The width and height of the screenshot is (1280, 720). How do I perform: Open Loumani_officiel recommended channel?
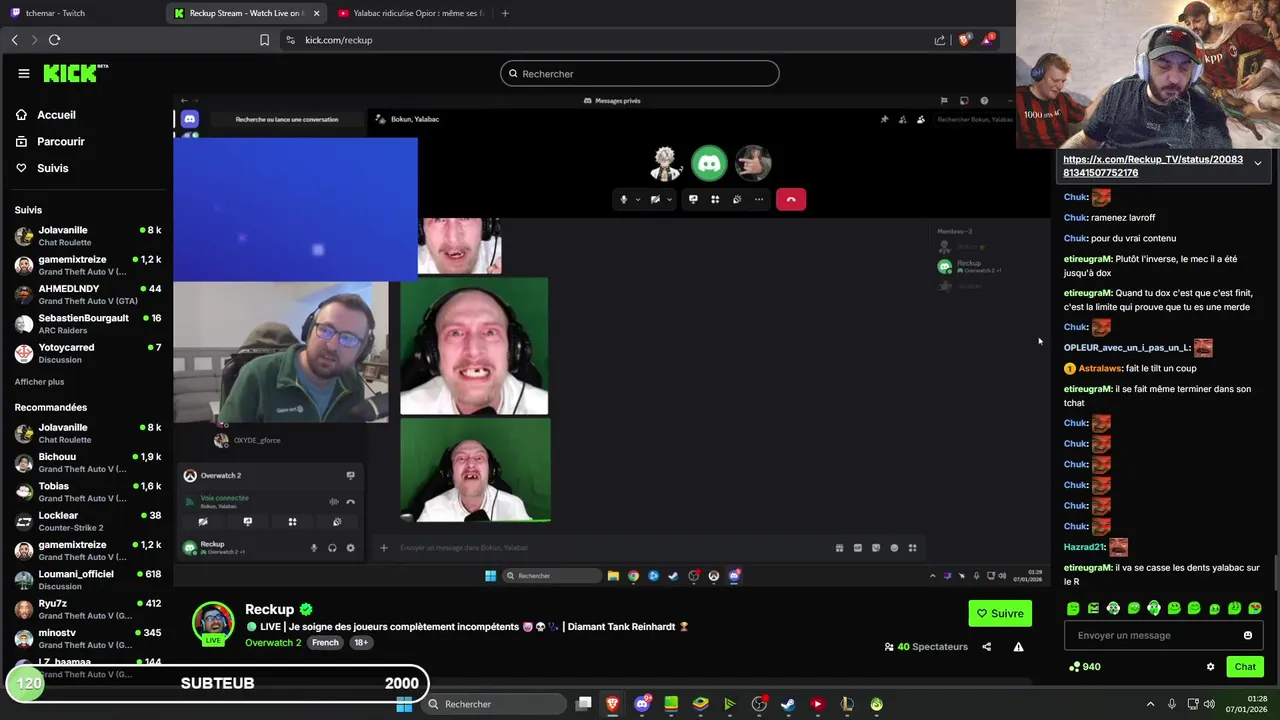[x=88, y=579]
